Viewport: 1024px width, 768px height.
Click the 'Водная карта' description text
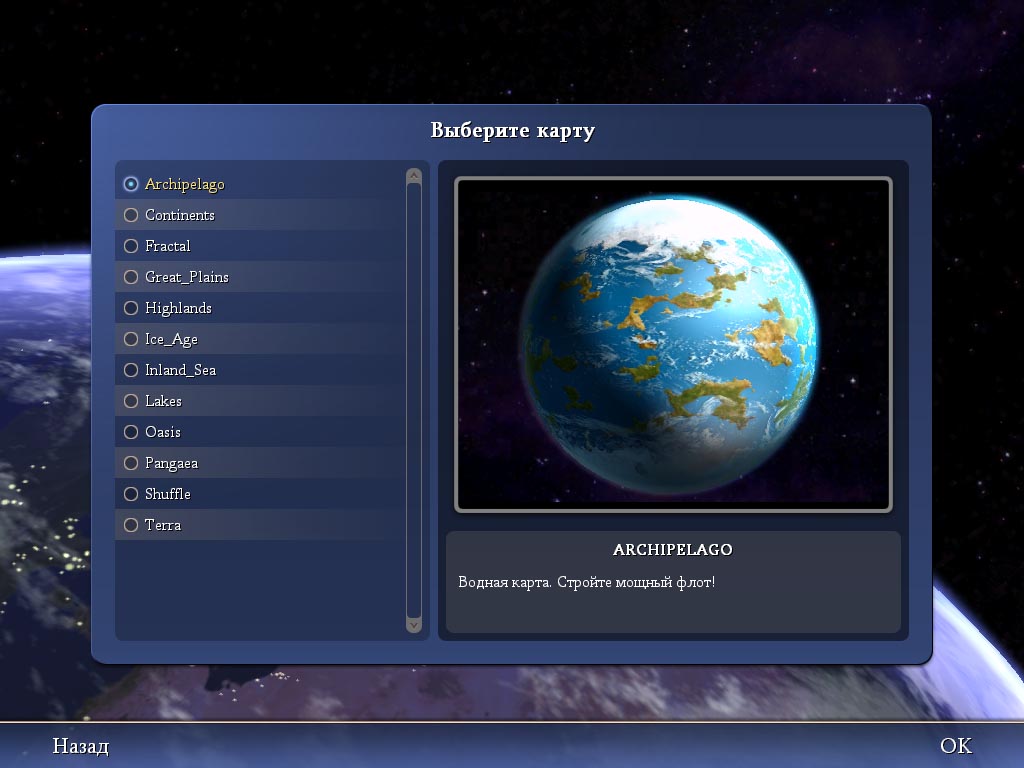click(x=586, y=582)
